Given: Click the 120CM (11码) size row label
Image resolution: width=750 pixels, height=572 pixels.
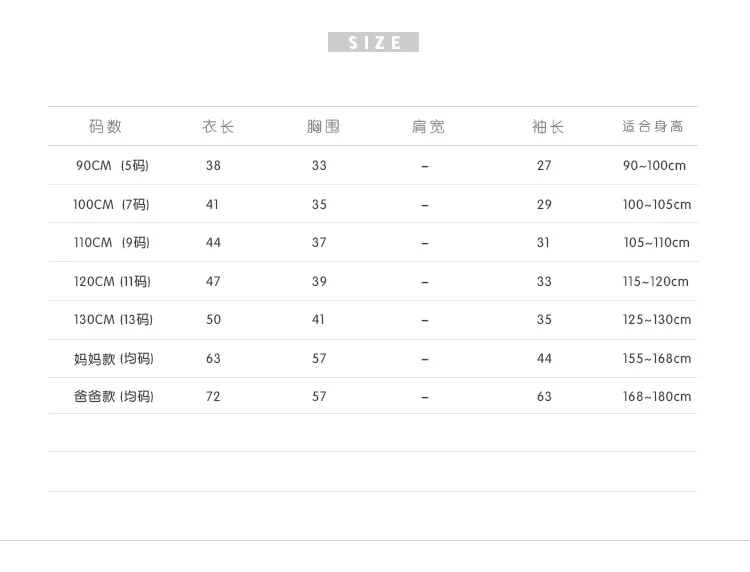Looking at the screenshot, I should tap(112, 281).
